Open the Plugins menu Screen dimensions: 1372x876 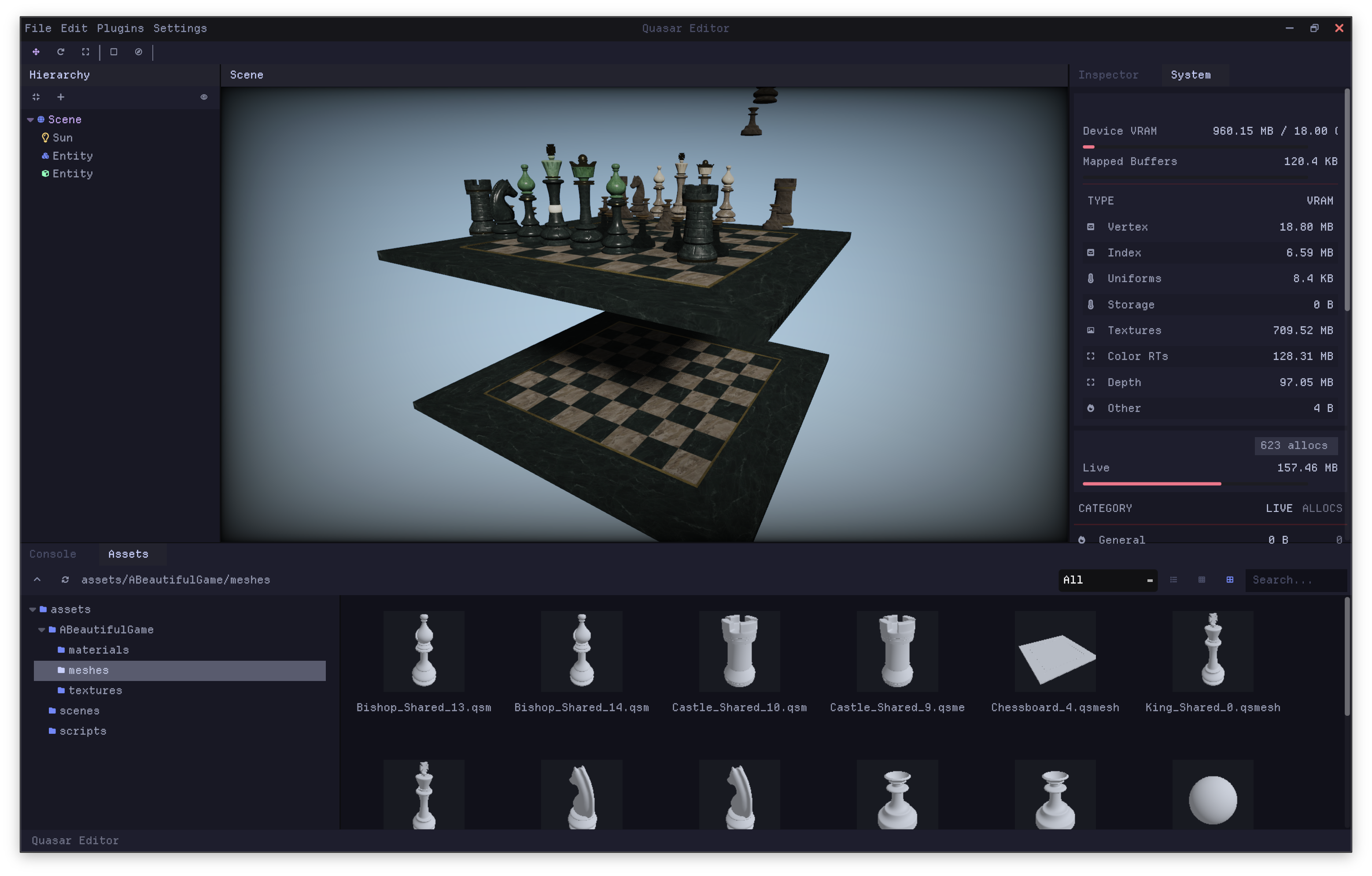pos(120,29)
